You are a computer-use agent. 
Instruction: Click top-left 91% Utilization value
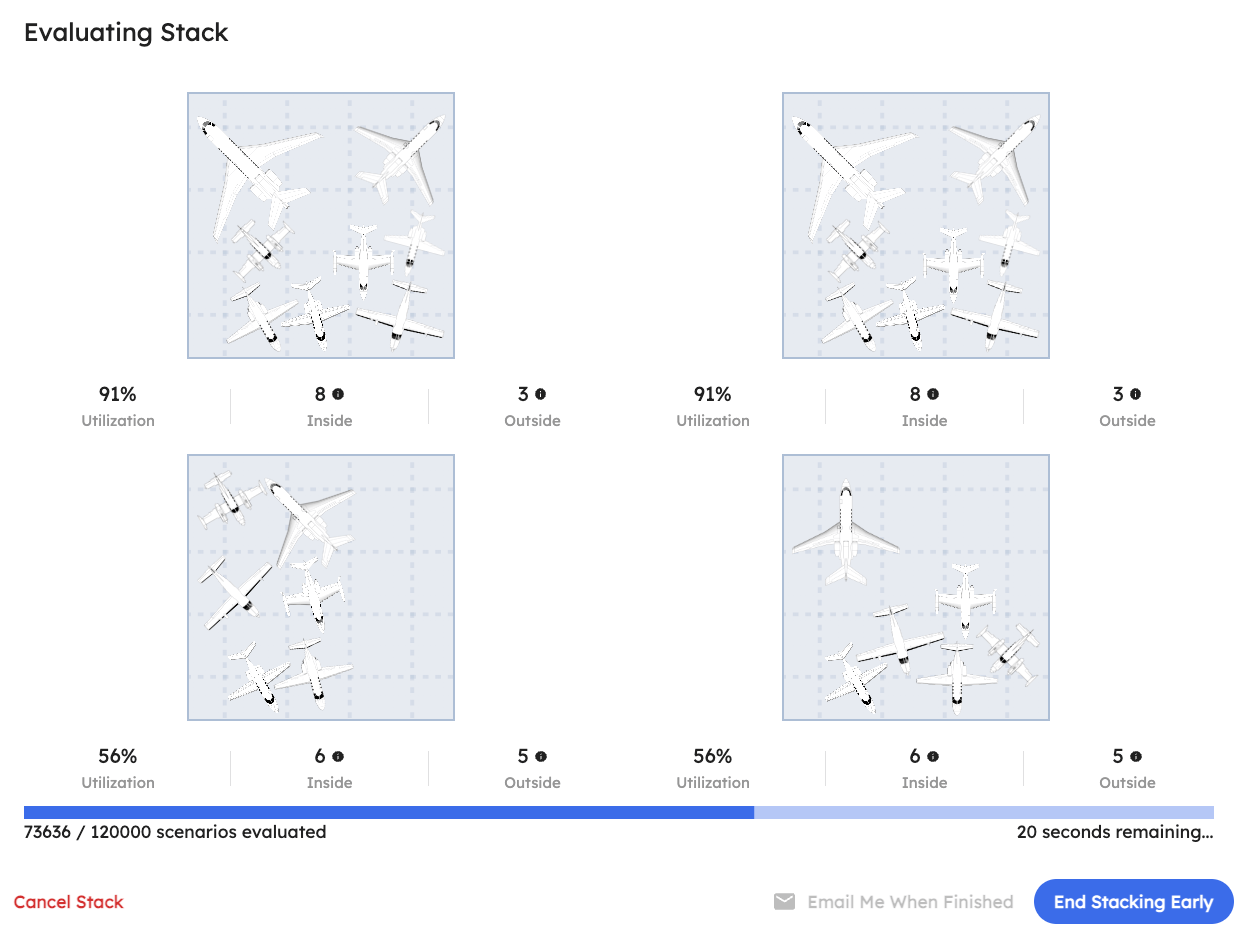tap(118, 395)
